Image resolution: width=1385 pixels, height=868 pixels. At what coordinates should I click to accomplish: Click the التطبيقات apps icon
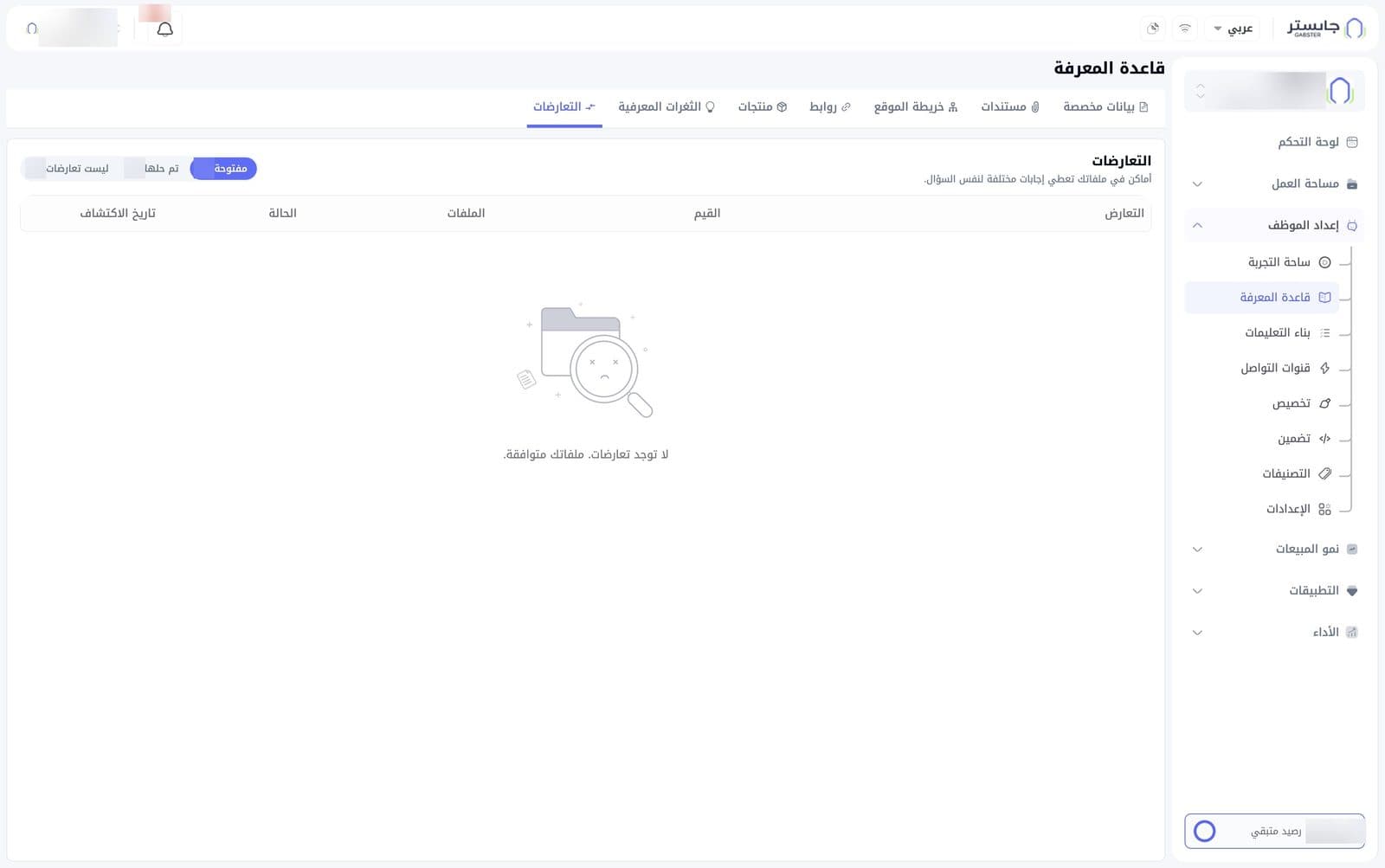pyautogui.click(x=1352, y=591)
